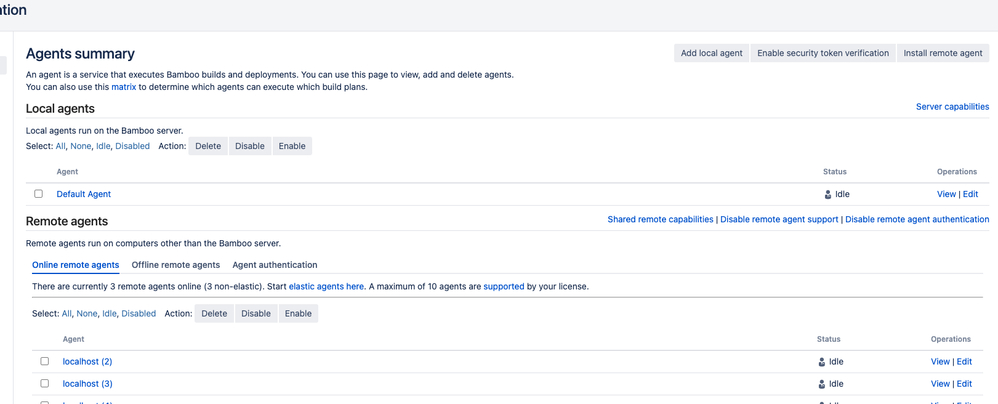Enable selected remote agents
Image resolution: width=998 pixels, height=404 pixels.
(299, 314)
